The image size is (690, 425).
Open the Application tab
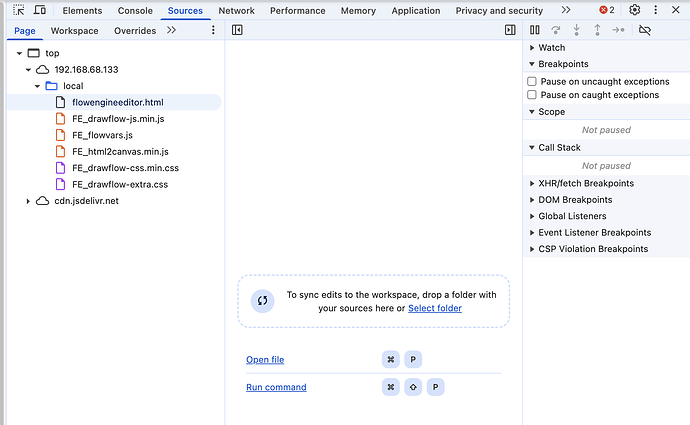coord(416,11)
